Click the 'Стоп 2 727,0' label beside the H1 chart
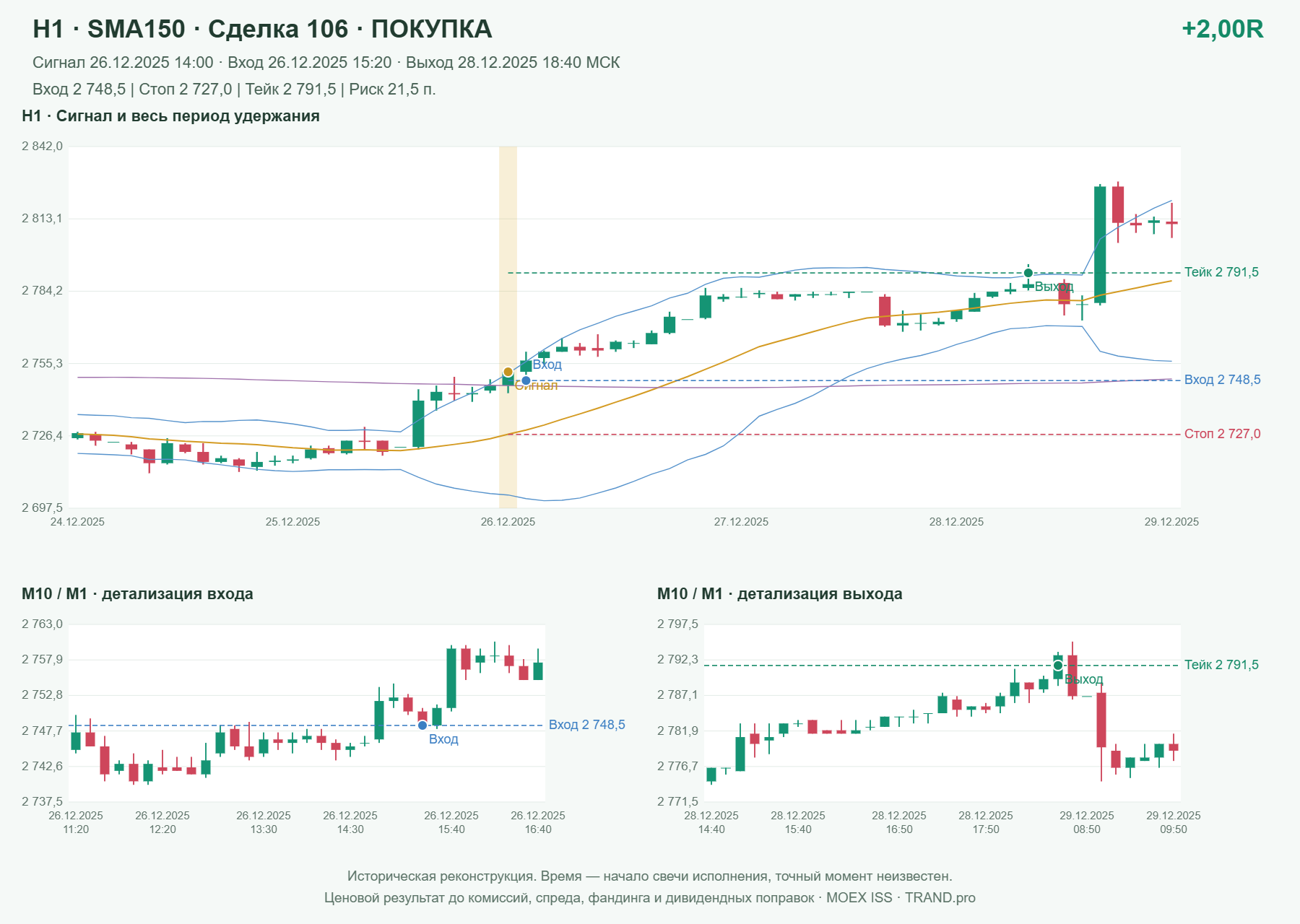 point(1222,434)
